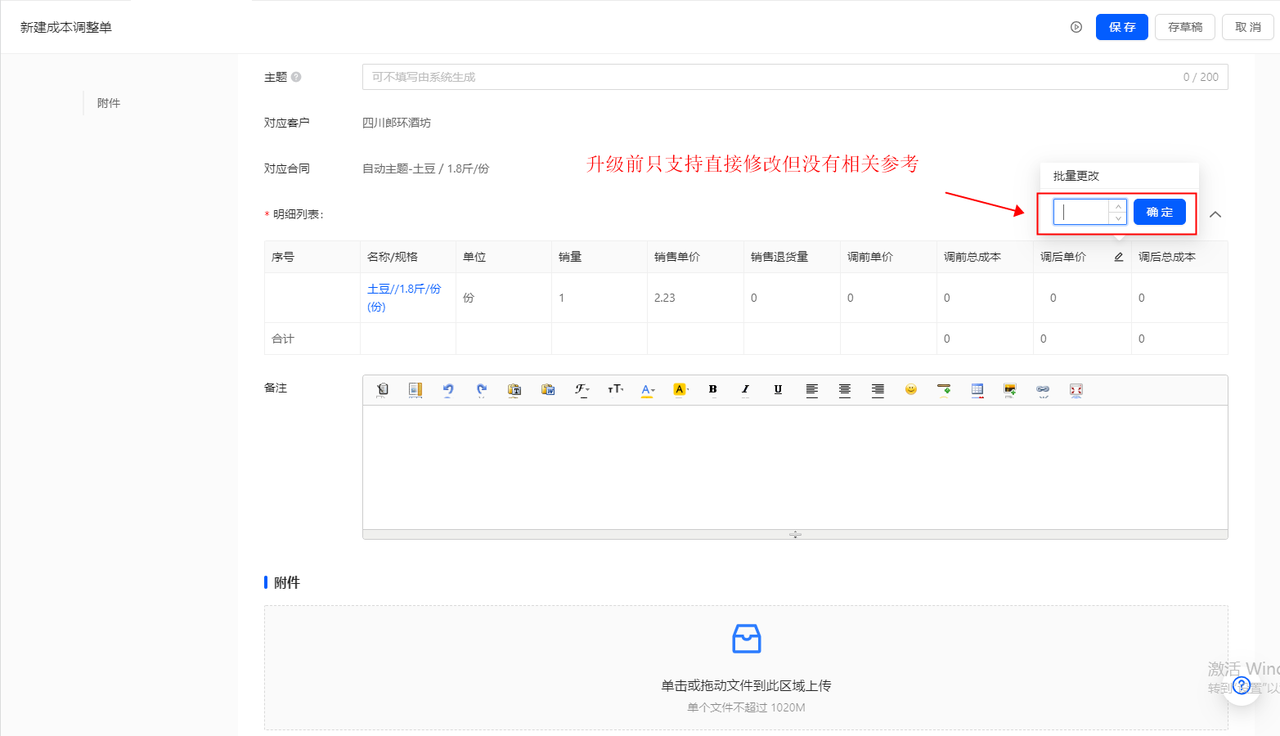Click the customer name 四川郎环酒坊

[397, 123]
